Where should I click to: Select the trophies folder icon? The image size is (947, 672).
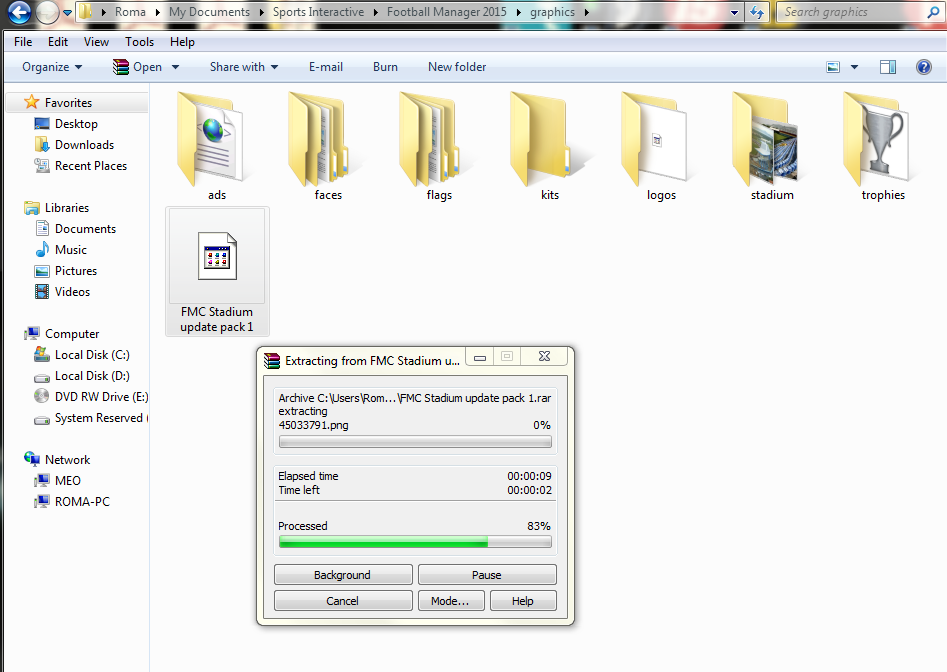[877, 140]
